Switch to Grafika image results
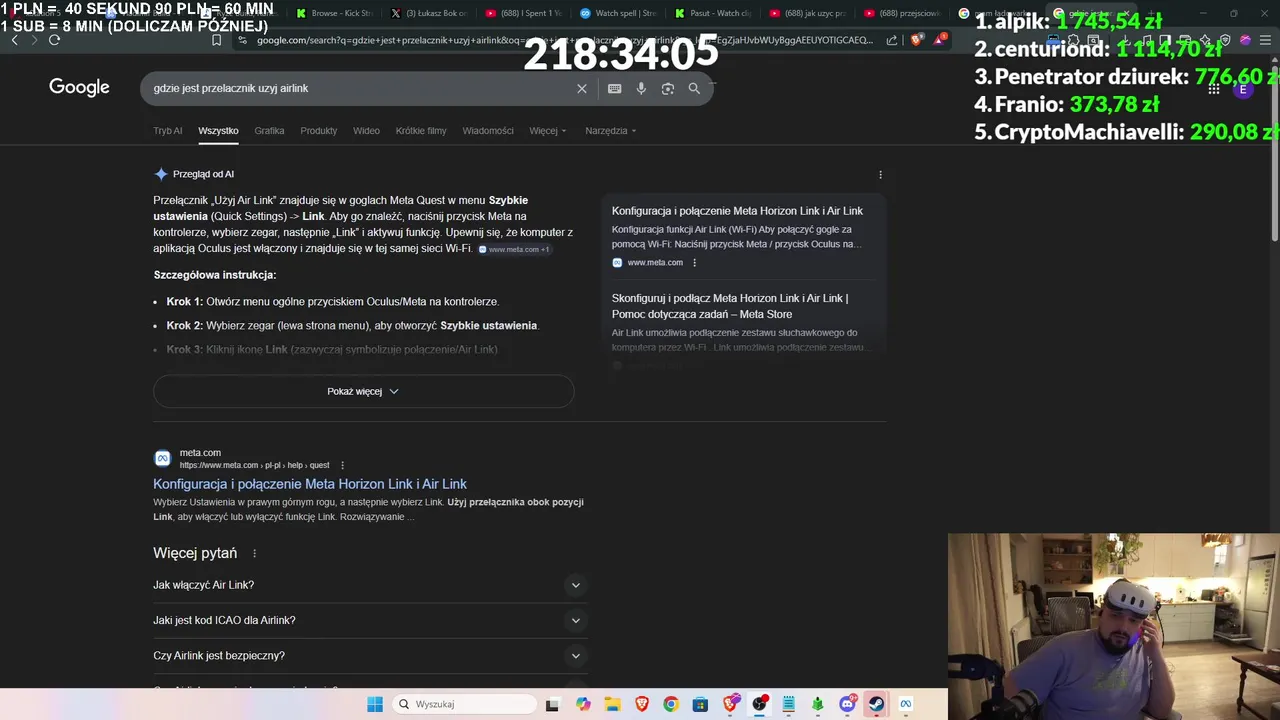This screenshot has width=1280, height=720. [269, 131]
